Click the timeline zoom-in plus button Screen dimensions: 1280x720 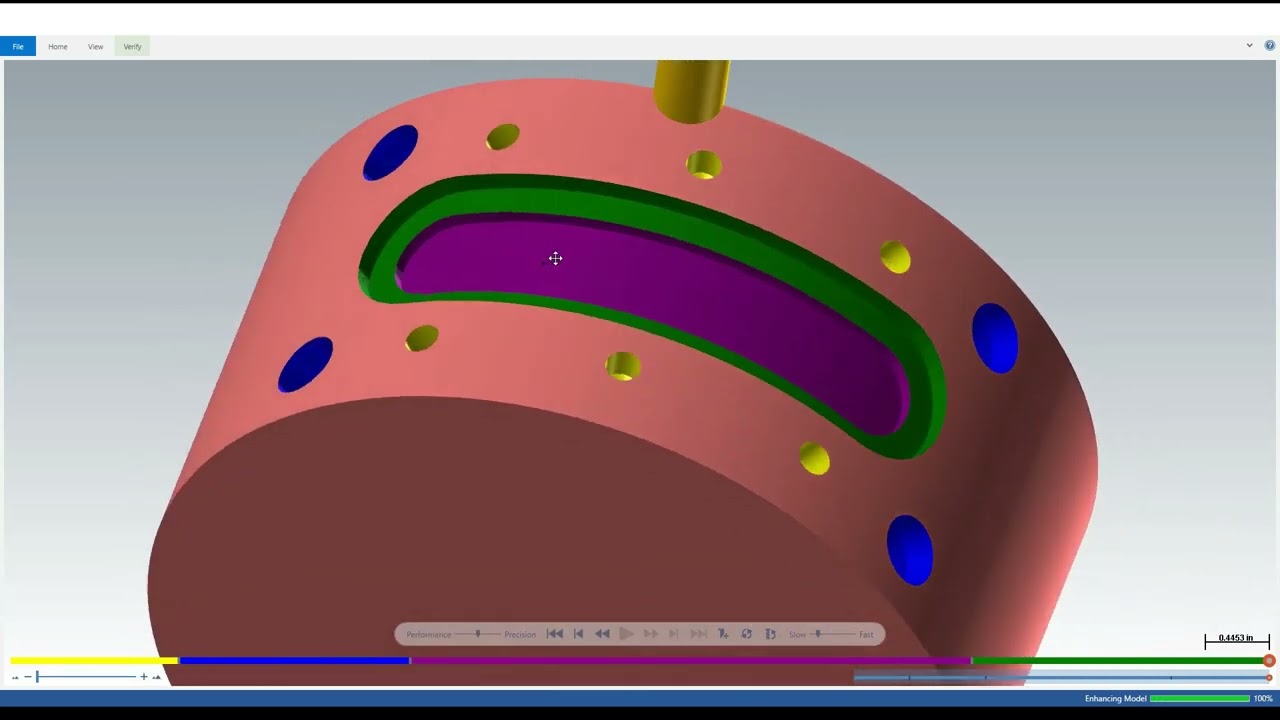coord(144,677)
